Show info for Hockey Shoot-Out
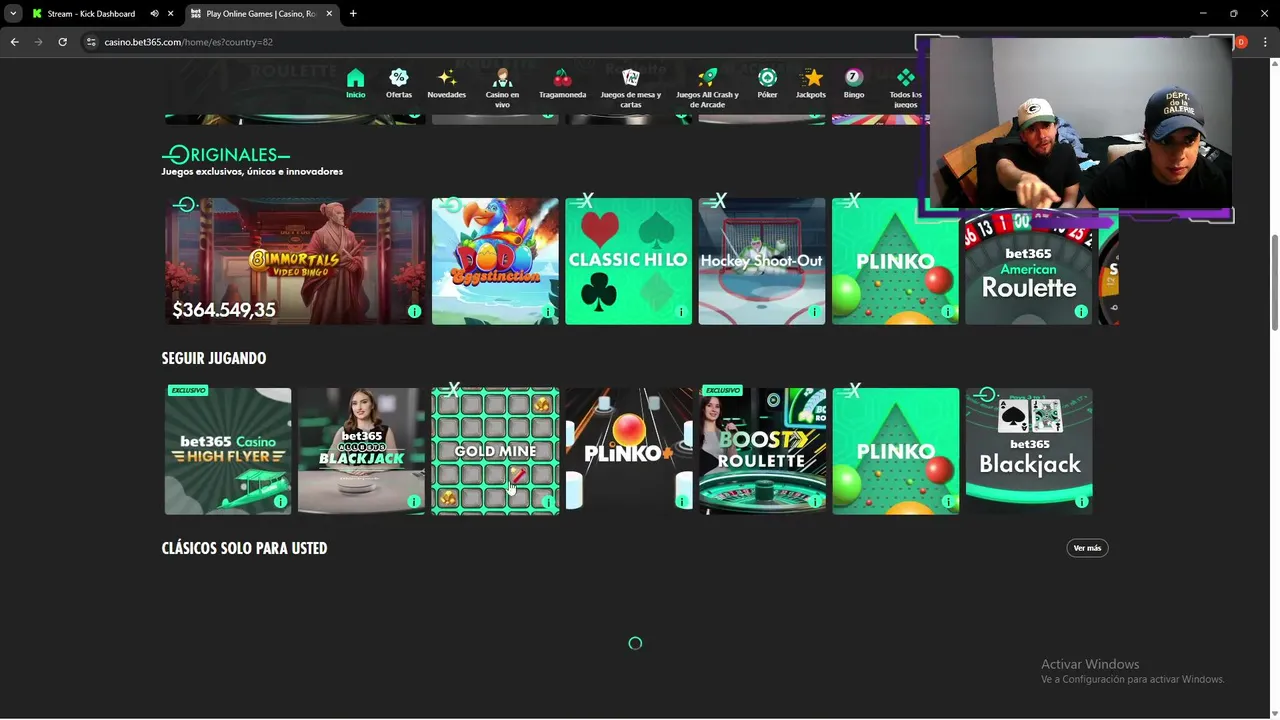 (x=815, y=312)
